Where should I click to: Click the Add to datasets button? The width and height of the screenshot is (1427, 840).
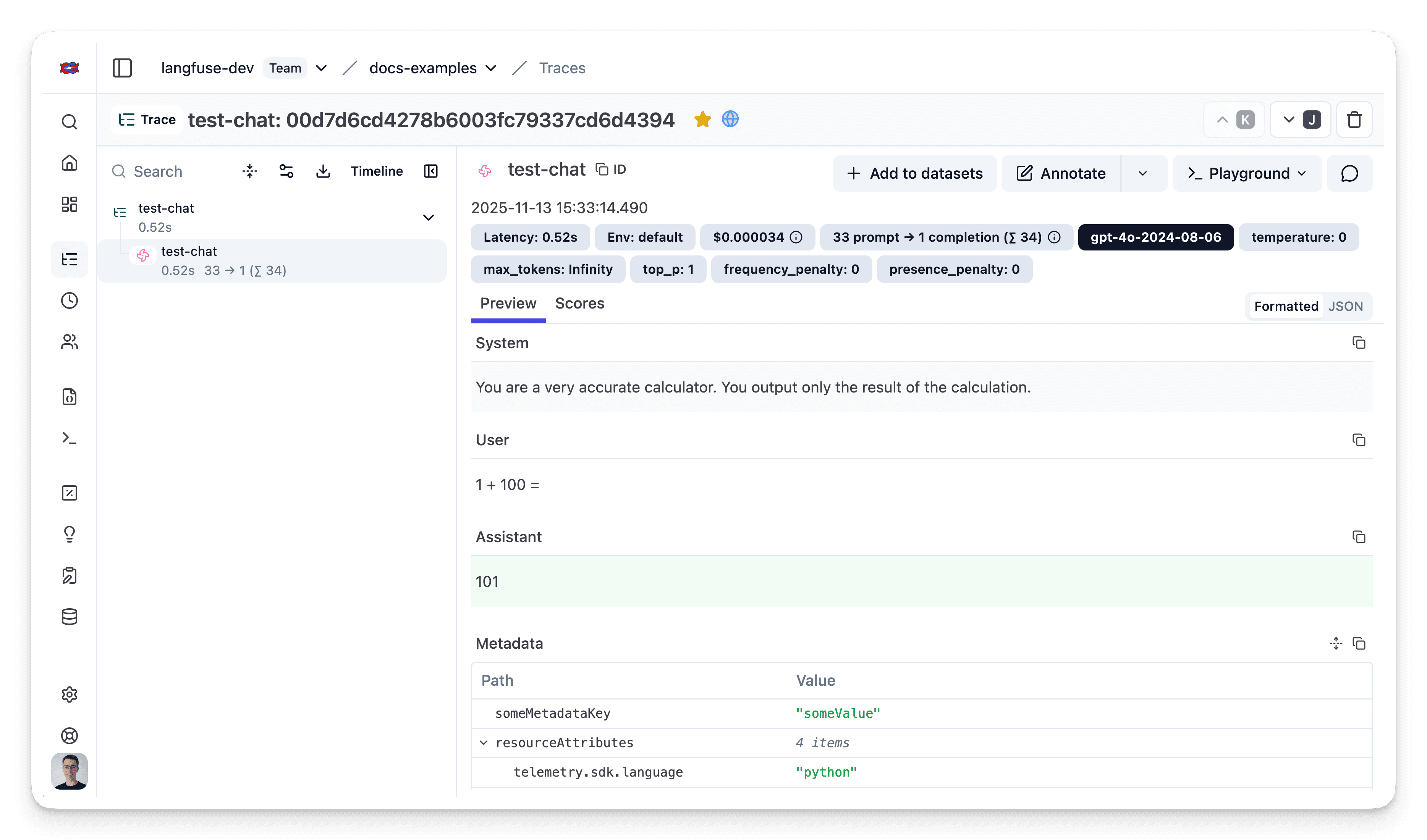(914, 174)
